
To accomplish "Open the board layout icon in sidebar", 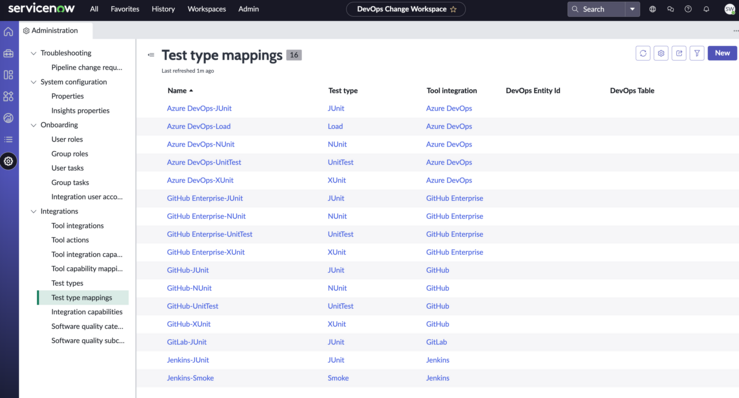I will [x=8, y=75].
